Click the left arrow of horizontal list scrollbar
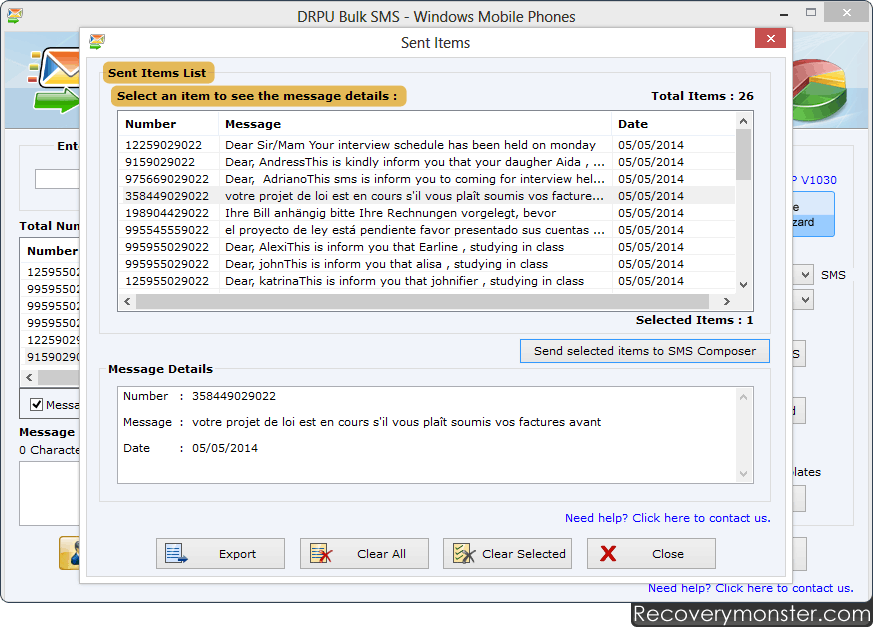This screenshot has height=627, width=873. [x=127, y=301]
